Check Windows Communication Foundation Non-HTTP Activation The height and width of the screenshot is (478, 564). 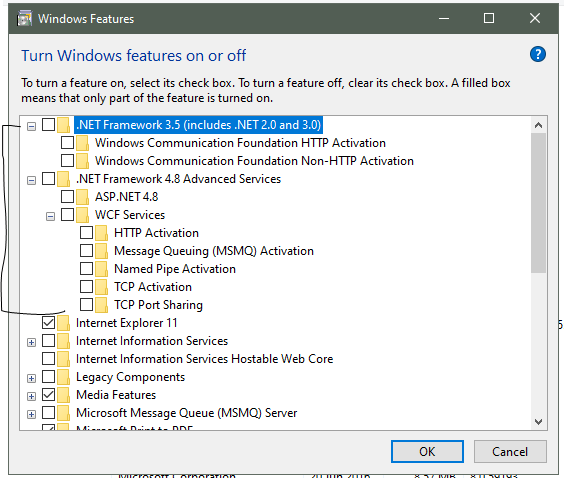coord(68,160)
